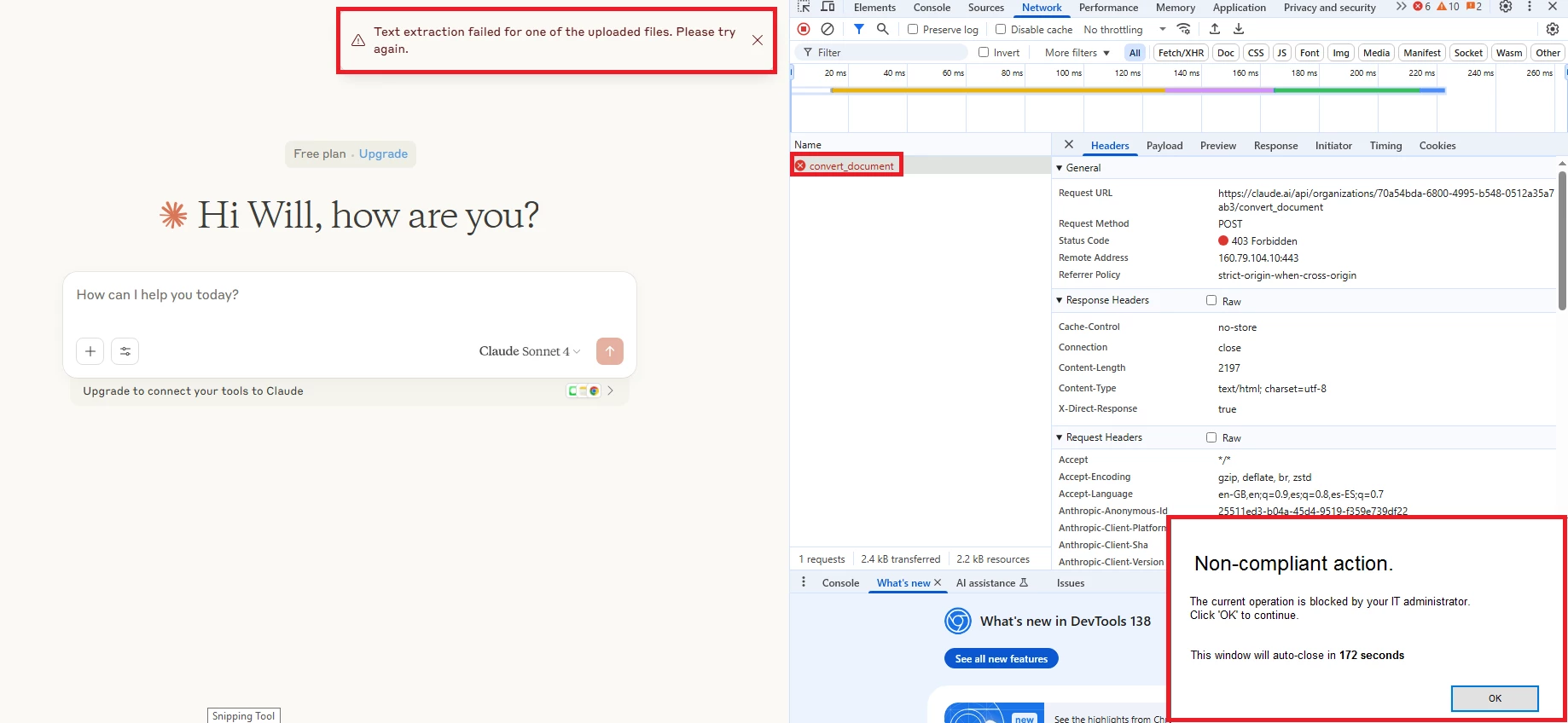Open Performance panel tab

coord(1108,8)
